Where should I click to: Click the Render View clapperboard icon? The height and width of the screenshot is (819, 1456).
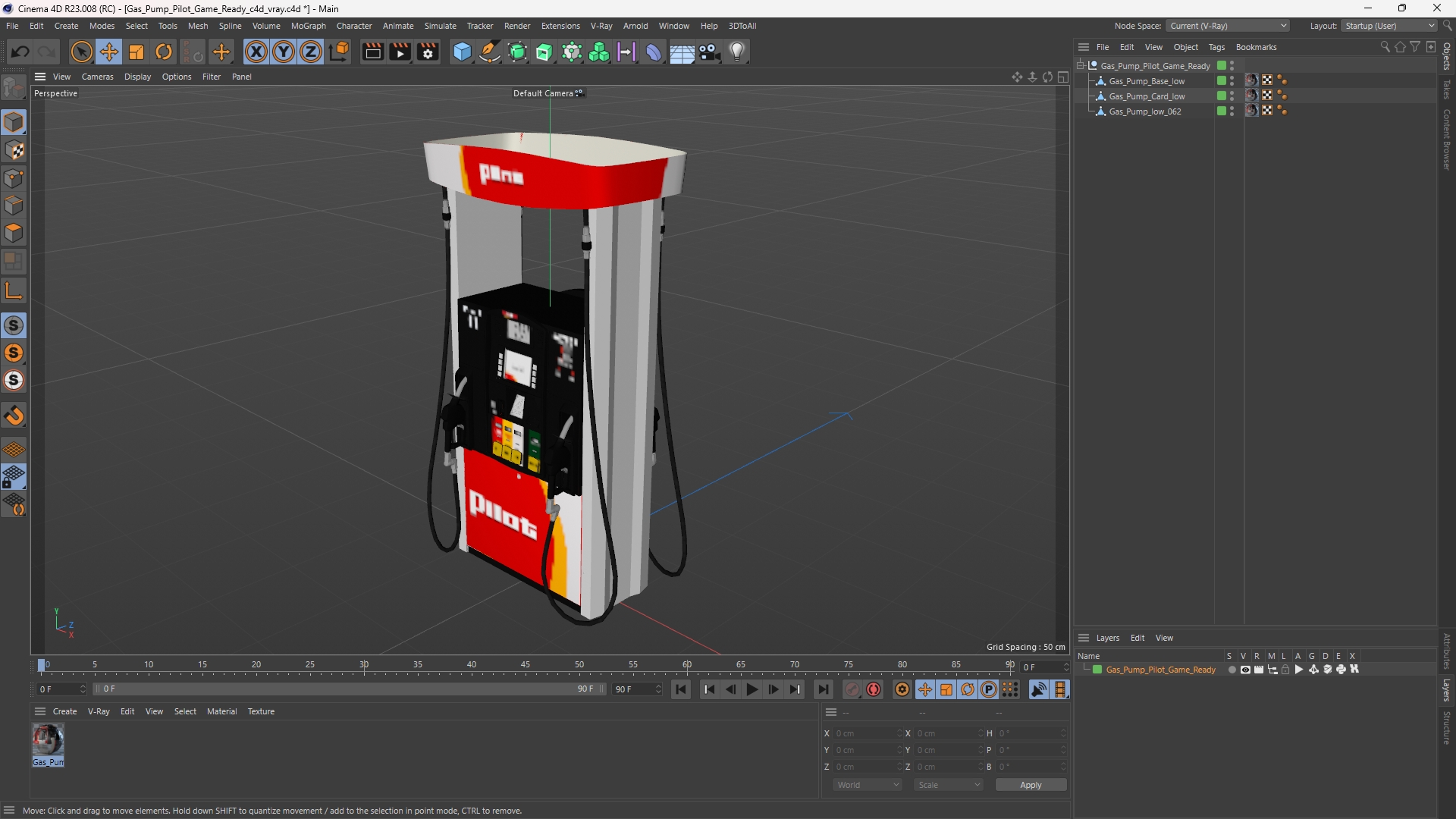click(x=372, y=52)
